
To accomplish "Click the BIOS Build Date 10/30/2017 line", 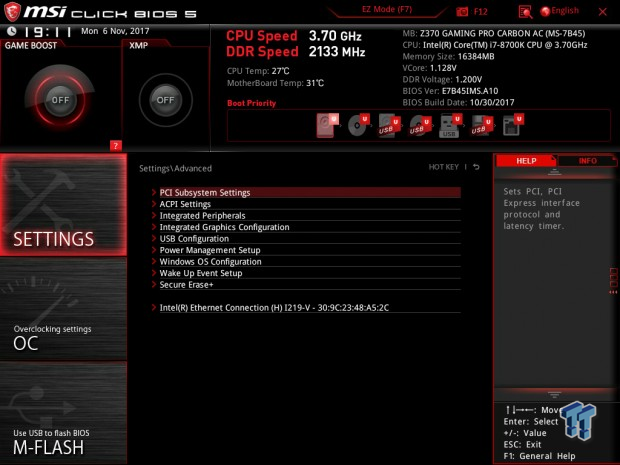I will pos(458,102).
